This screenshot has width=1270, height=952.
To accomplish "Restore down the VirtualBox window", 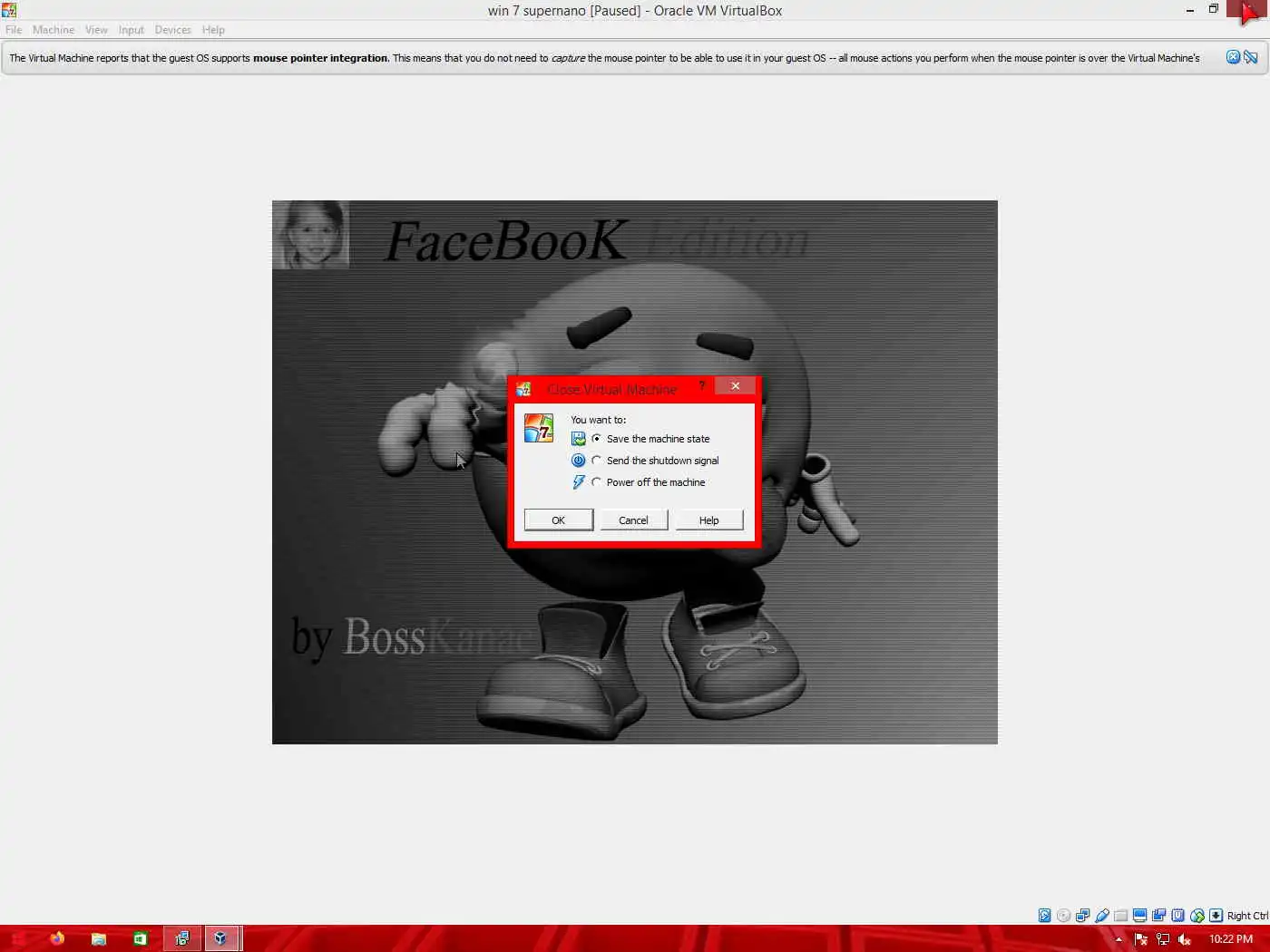I will [x=1213, y=10].
